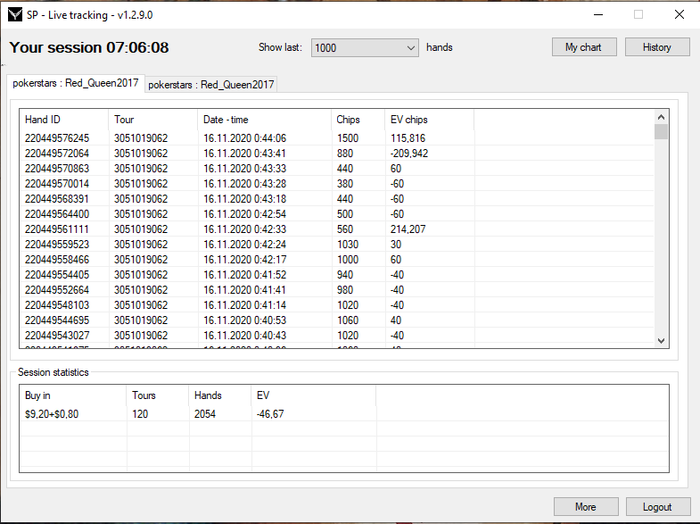Select hand 220449543027 row
700x524 pixels.
[x=337, y=336]
